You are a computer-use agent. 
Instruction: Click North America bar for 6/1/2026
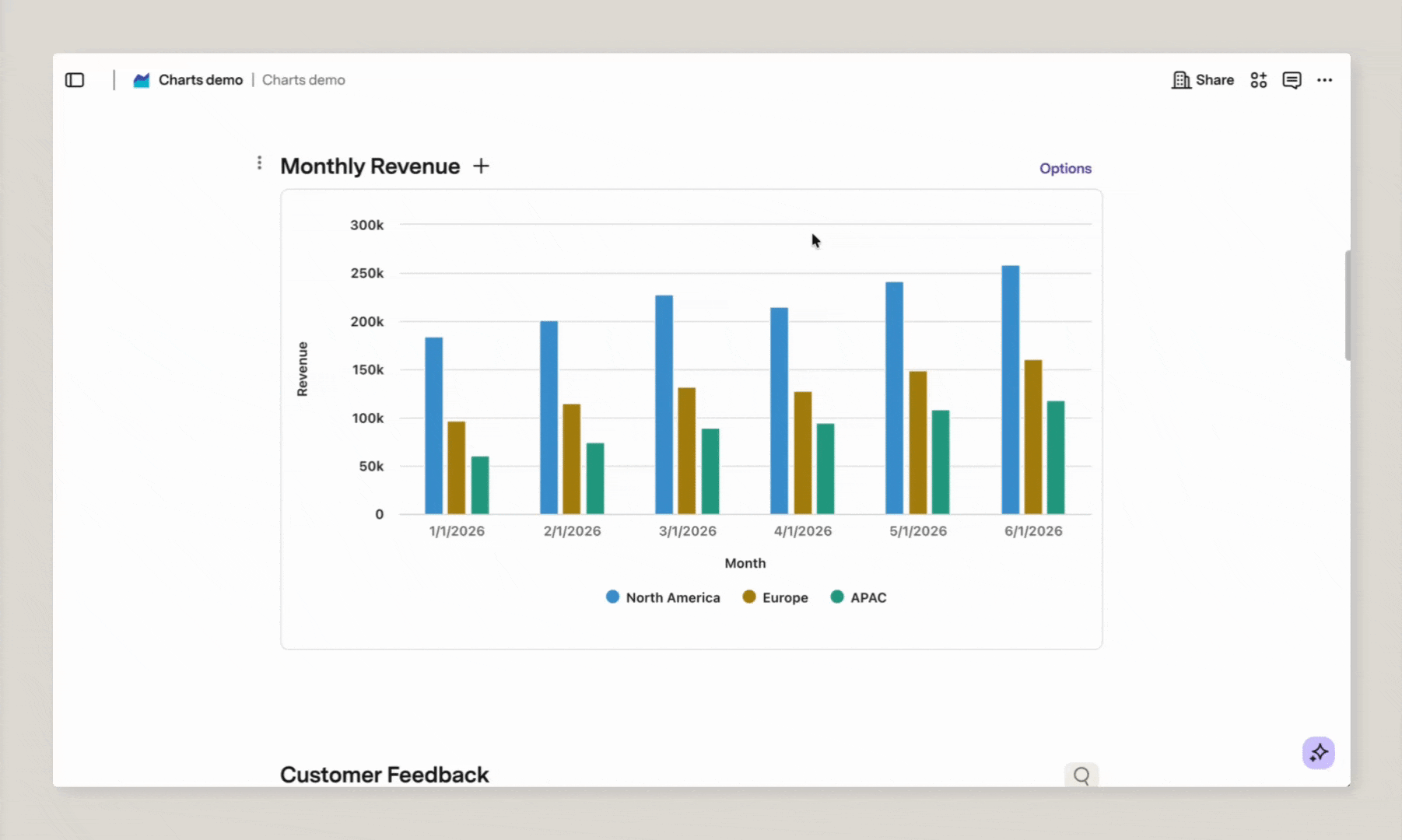[1010, 390]
